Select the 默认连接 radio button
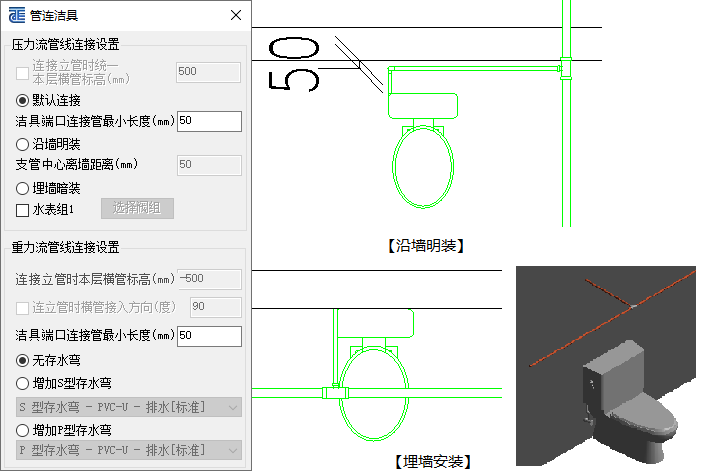The image size is (707, 471). tap(22, 101)
